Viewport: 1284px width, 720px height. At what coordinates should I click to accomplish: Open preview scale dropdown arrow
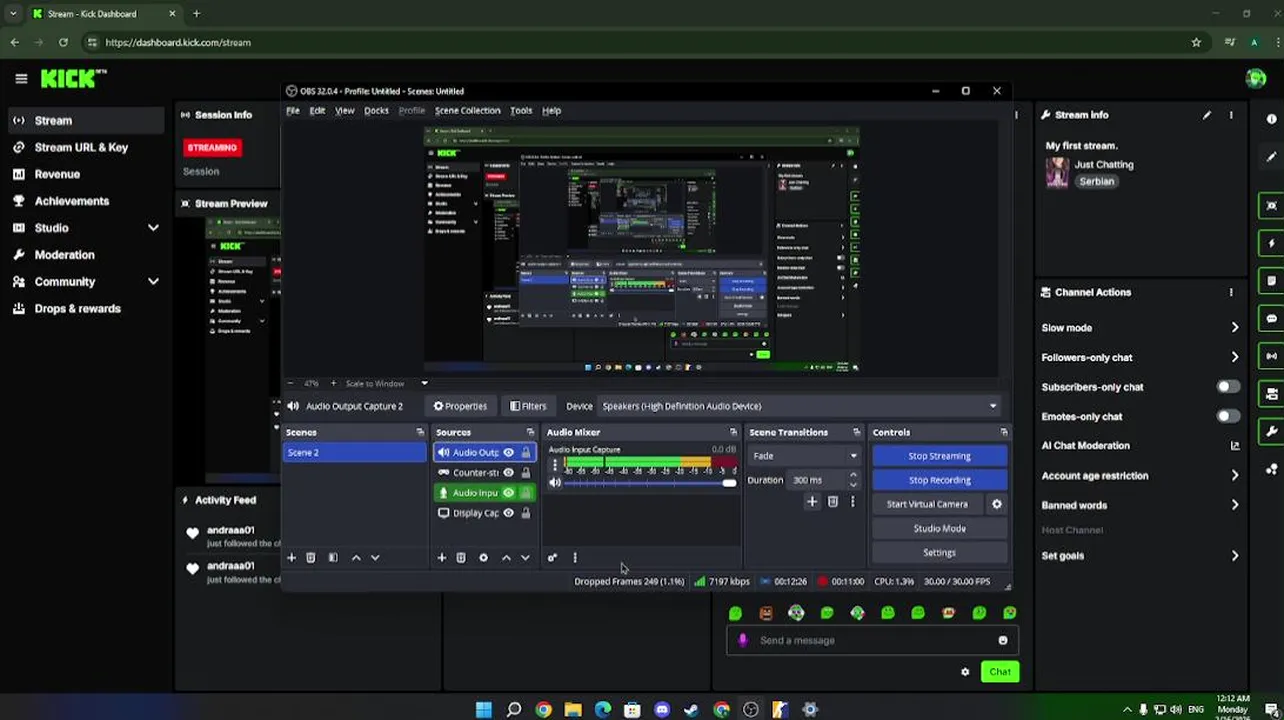[x=424, y=383]
